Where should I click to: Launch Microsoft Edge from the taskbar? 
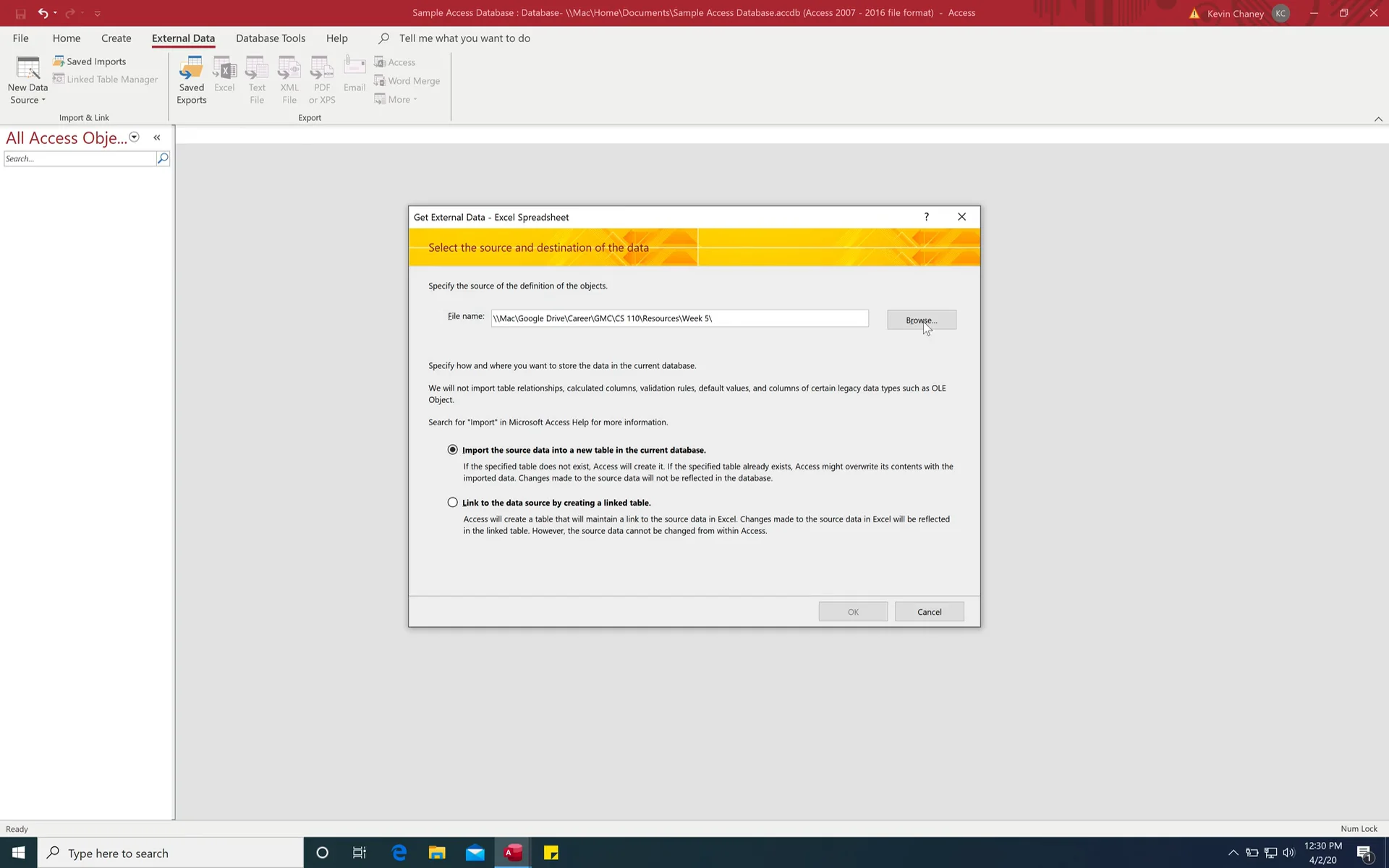click(x=399, y=853)
